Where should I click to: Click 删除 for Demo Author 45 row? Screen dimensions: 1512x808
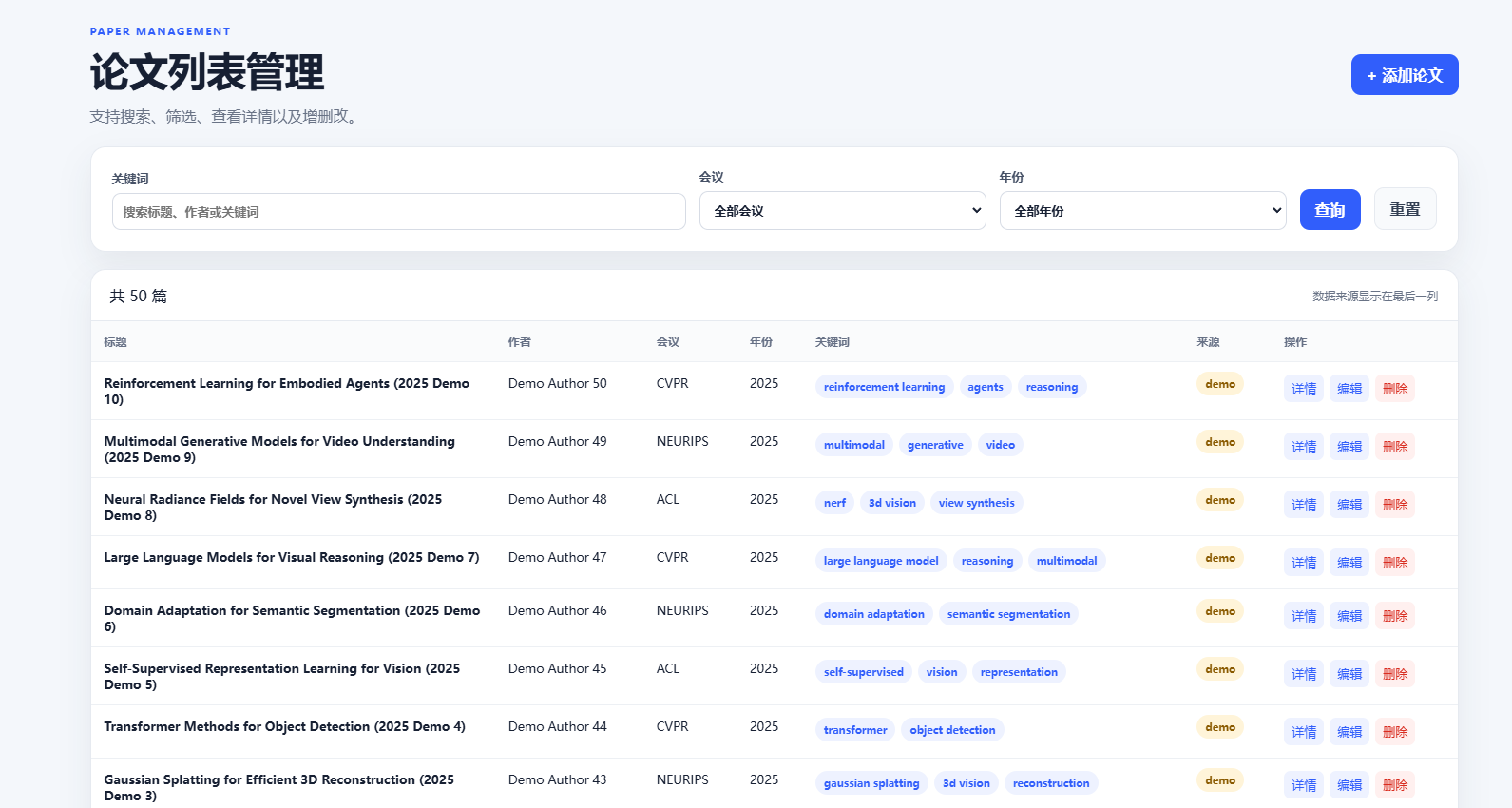1395,673
